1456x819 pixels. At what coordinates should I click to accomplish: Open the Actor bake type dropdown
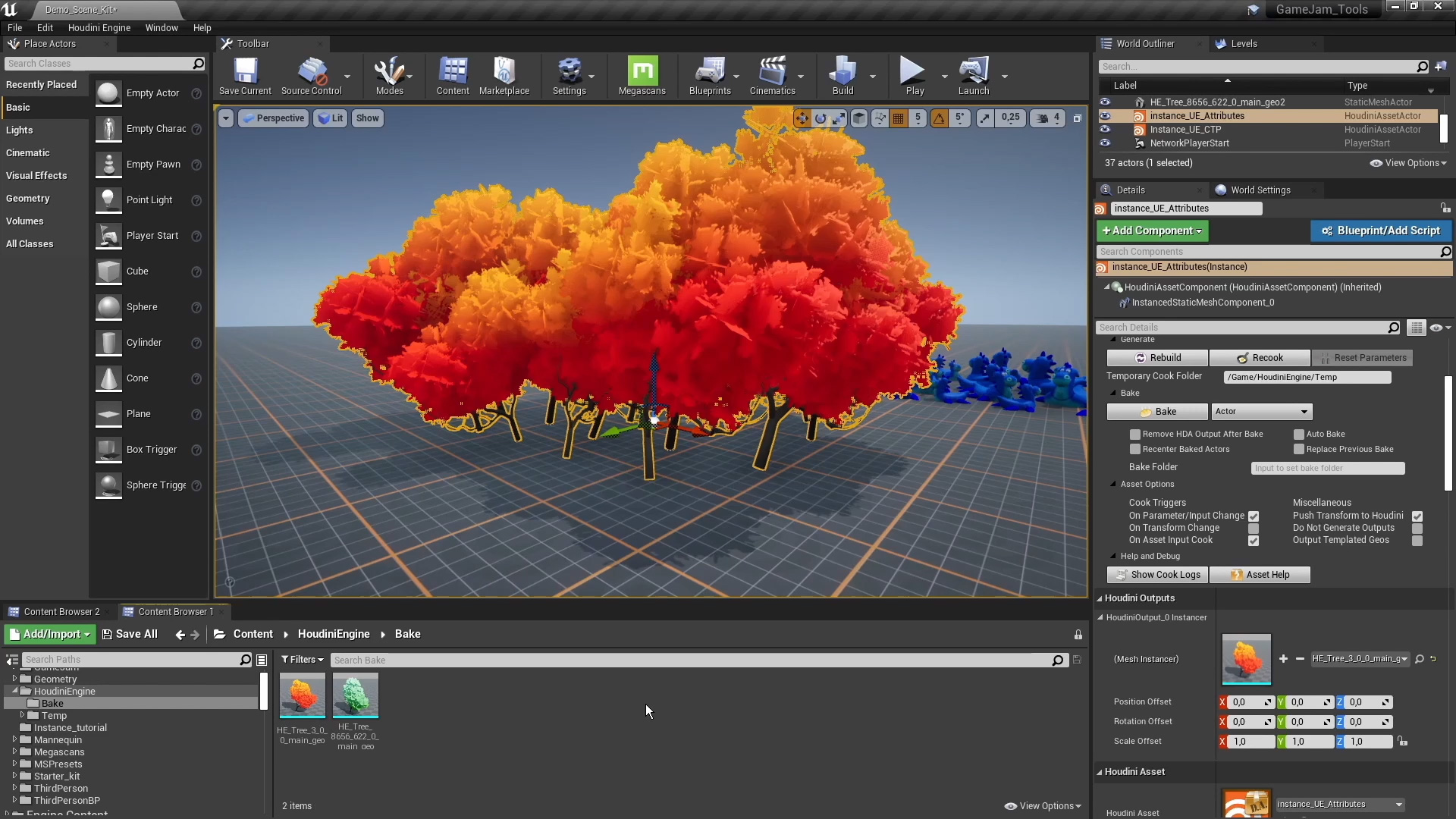click(x=1261, y=410)
